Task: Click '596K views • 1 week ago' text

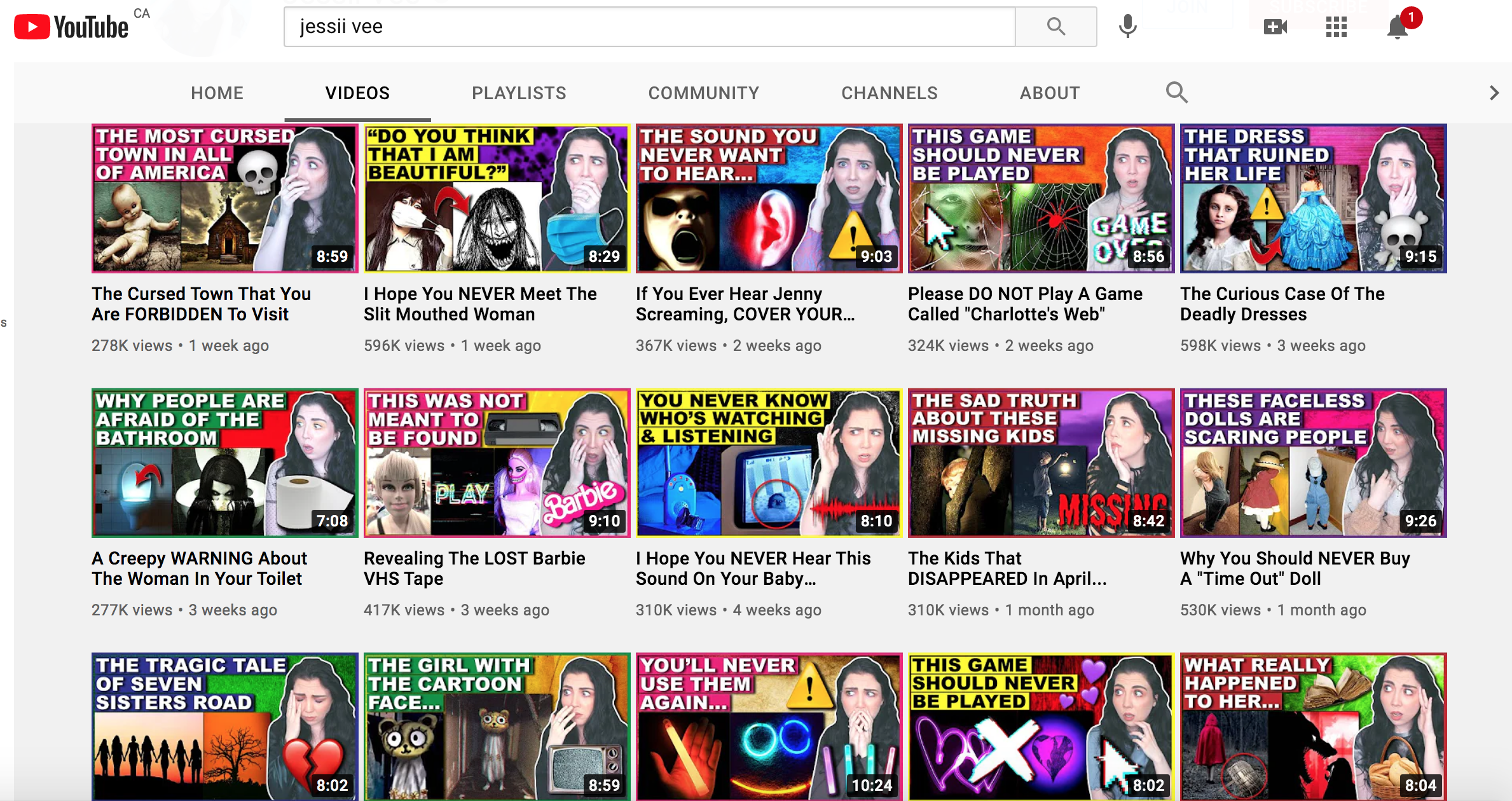Action: 452,346
